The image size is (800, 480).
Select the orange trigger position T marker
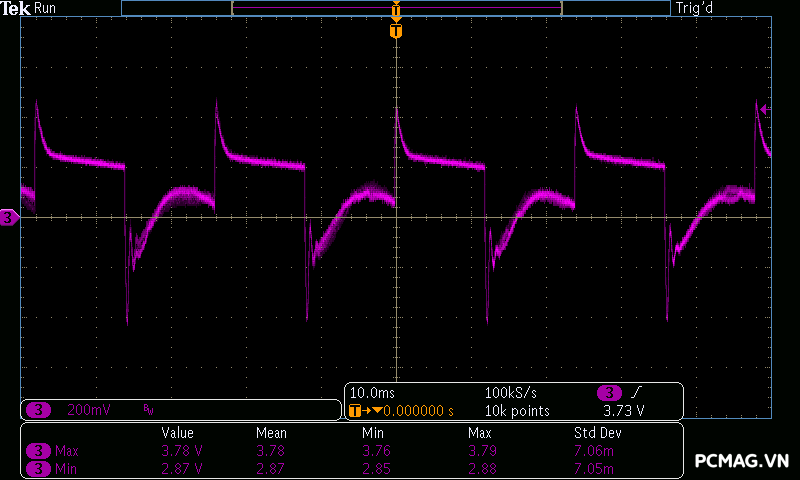[396, 31]
